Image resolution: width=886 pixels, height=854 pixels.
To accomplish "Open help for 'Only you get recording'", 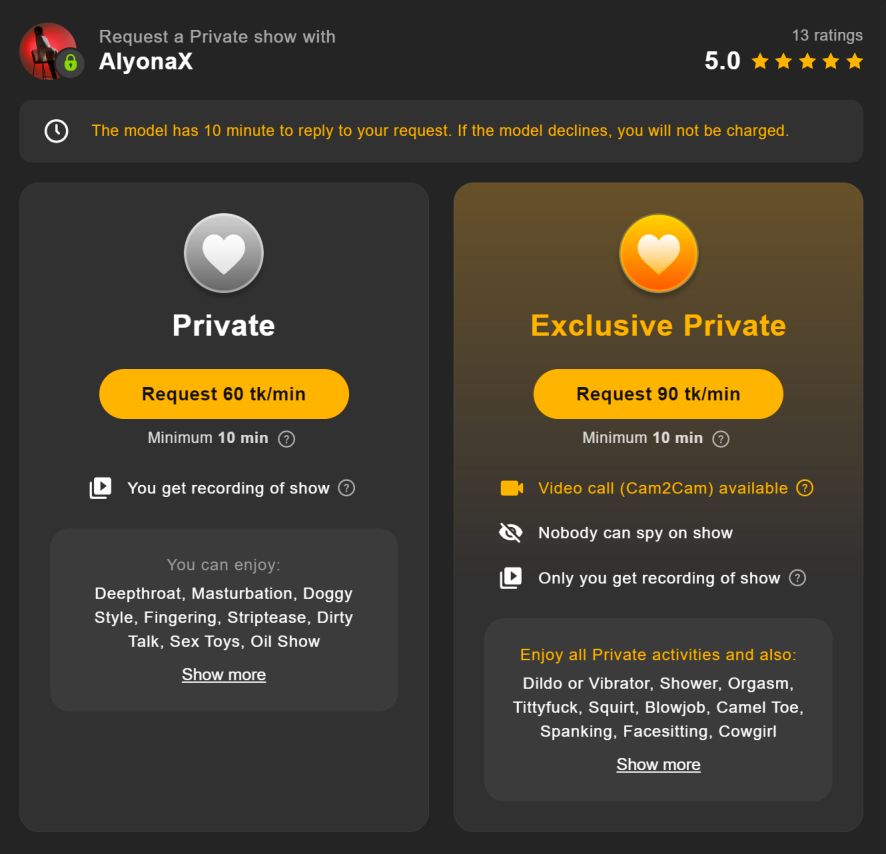I will tap(797, 578).
